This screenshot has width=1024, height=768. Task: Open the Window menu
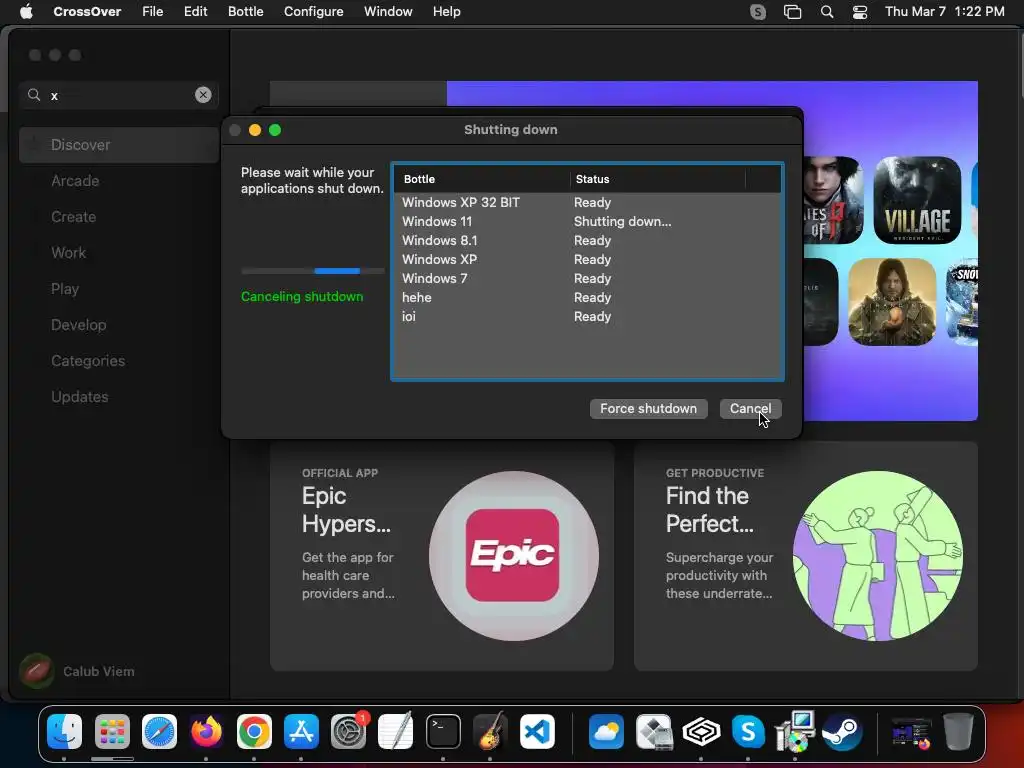(388, 12)
